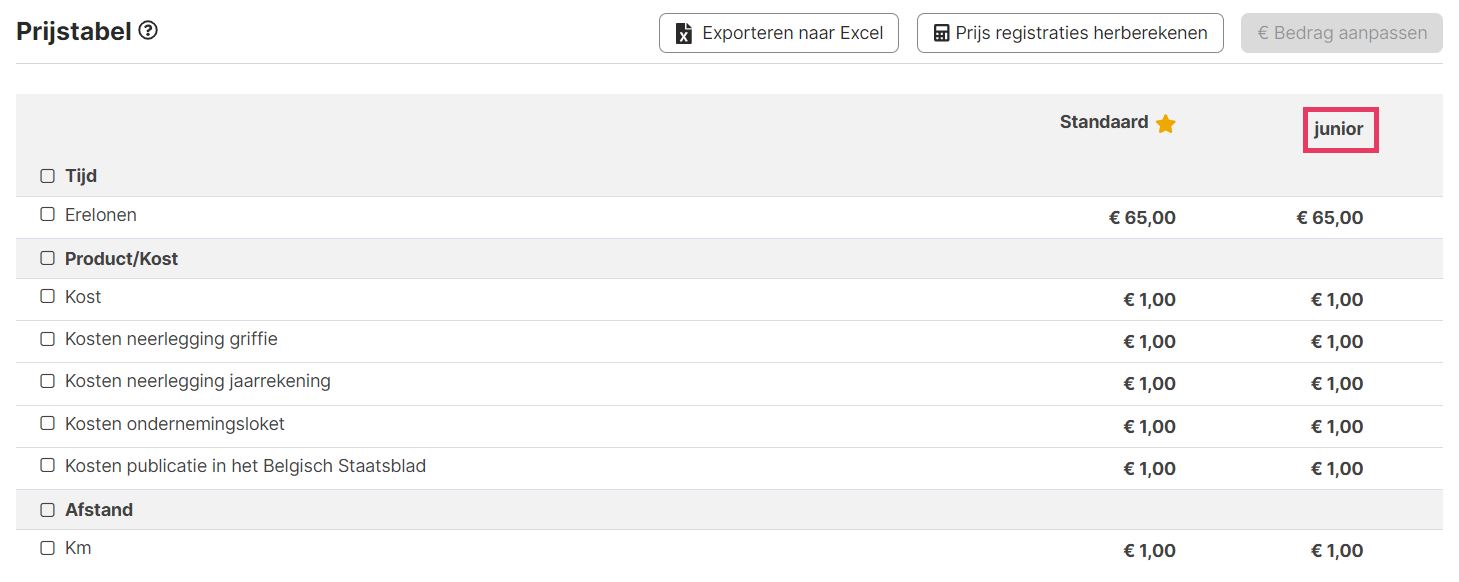Select Kosten neerlegging jaarrekening checkbox
1459x582 pixels.
point(47,381)
